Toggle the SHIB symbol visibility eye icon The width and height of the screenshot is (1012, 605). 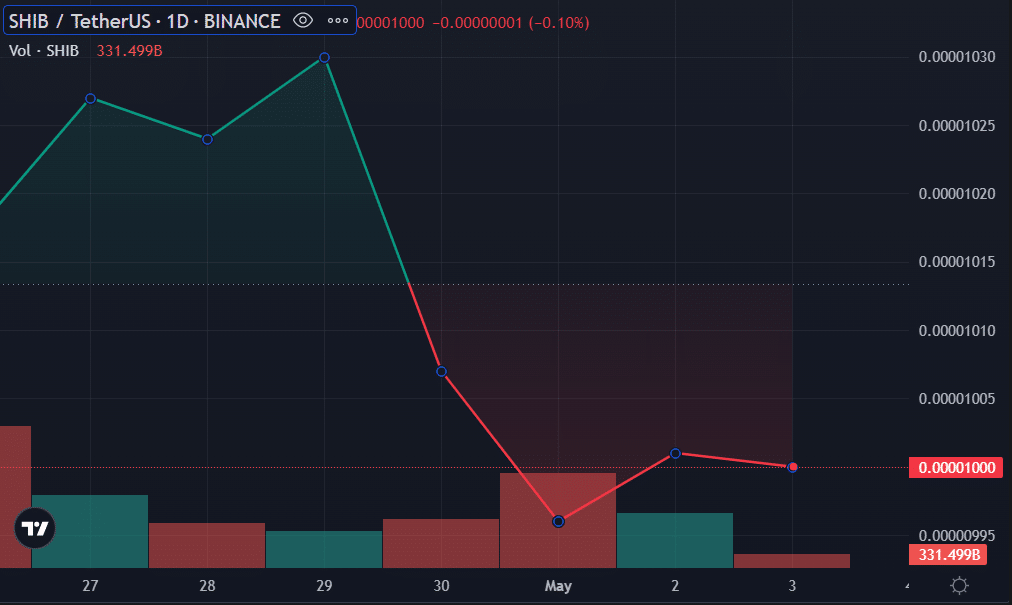(303, 21)
